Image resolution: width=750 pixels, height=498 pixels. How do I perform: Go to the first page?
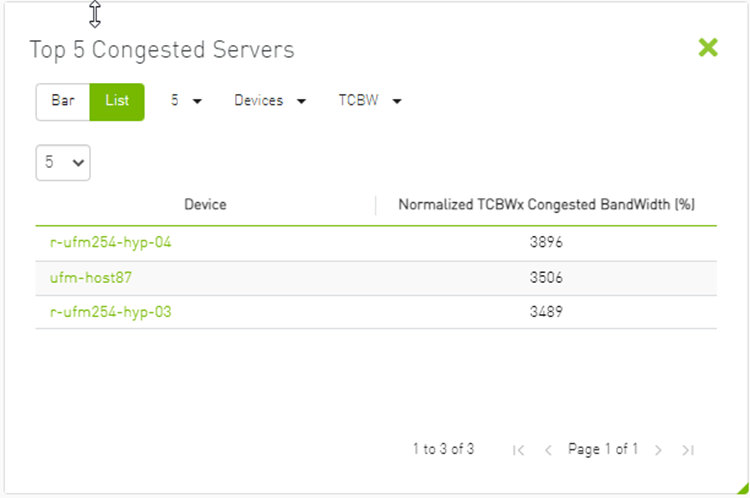(518, 450)
